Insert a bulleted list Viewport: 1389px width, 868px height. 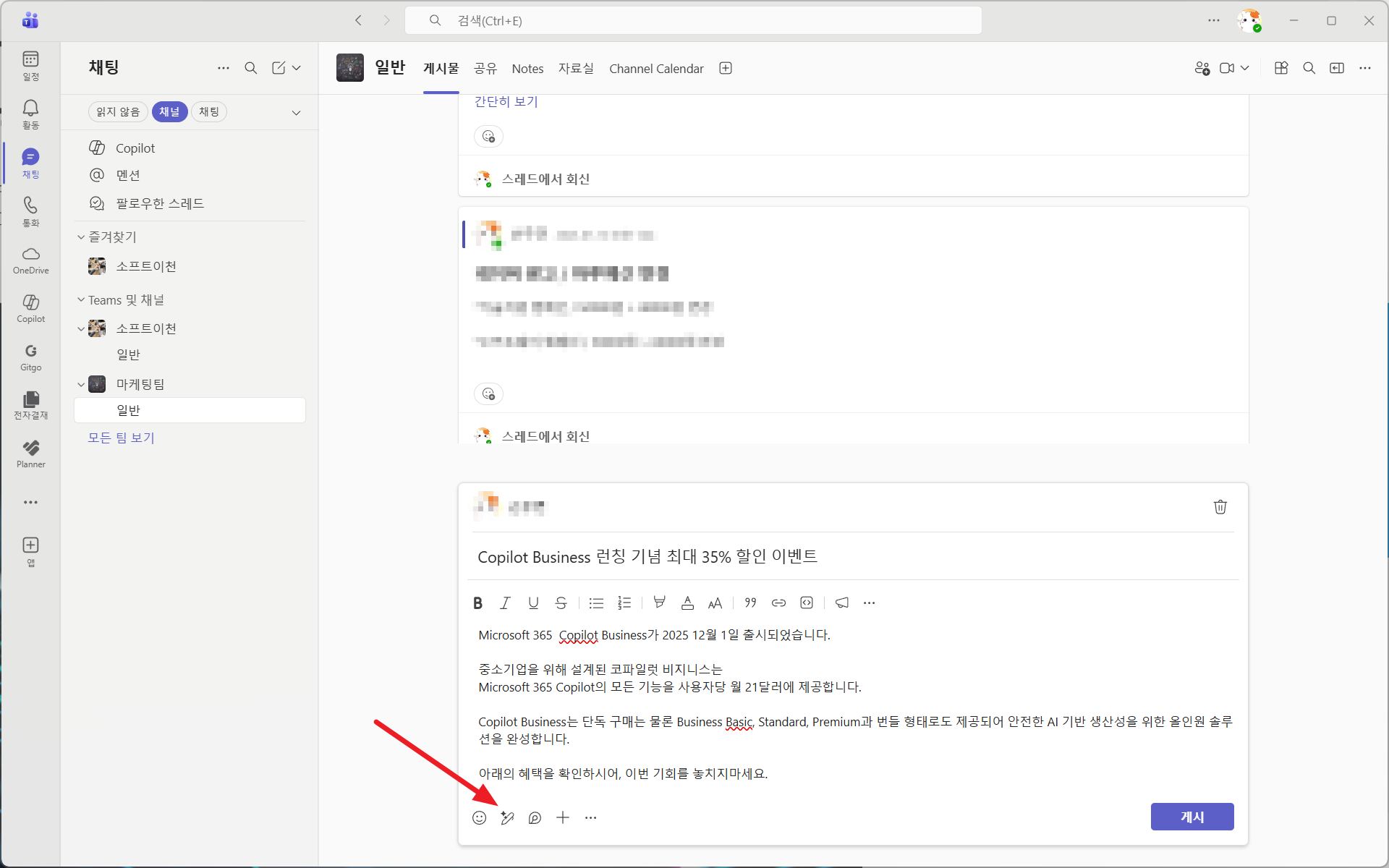tap(596, 603)
